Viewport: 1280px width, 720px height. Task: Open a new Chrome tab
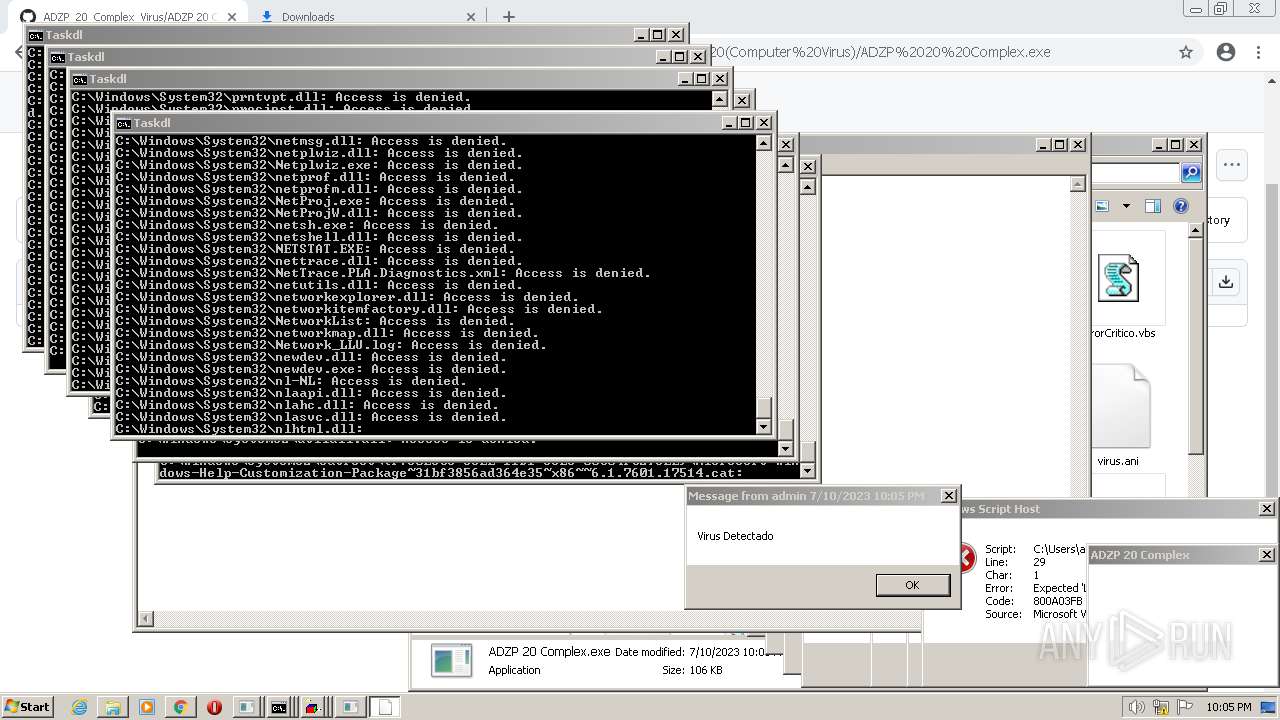click(508, 16)
